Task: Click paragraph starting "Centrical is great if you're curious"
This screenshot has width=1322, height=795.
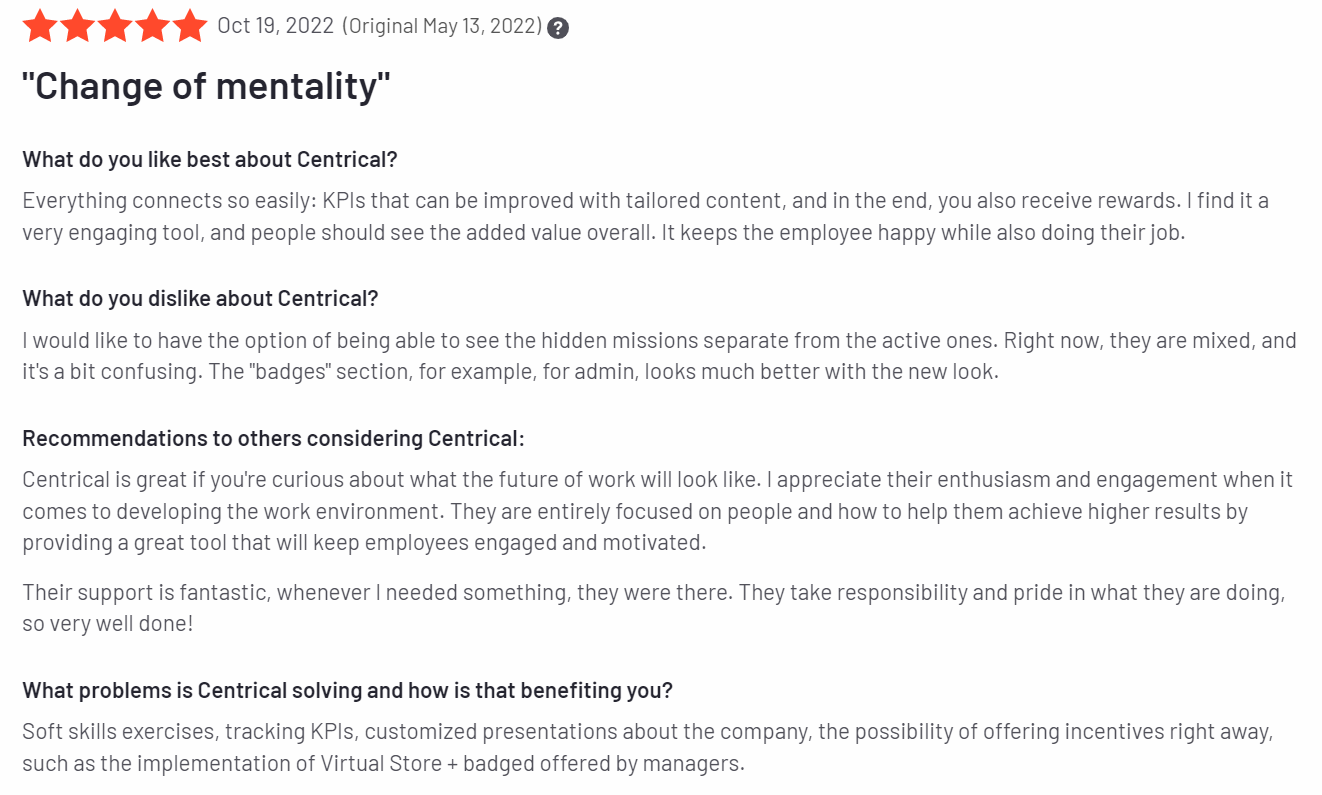Action: tap(657, 511)
